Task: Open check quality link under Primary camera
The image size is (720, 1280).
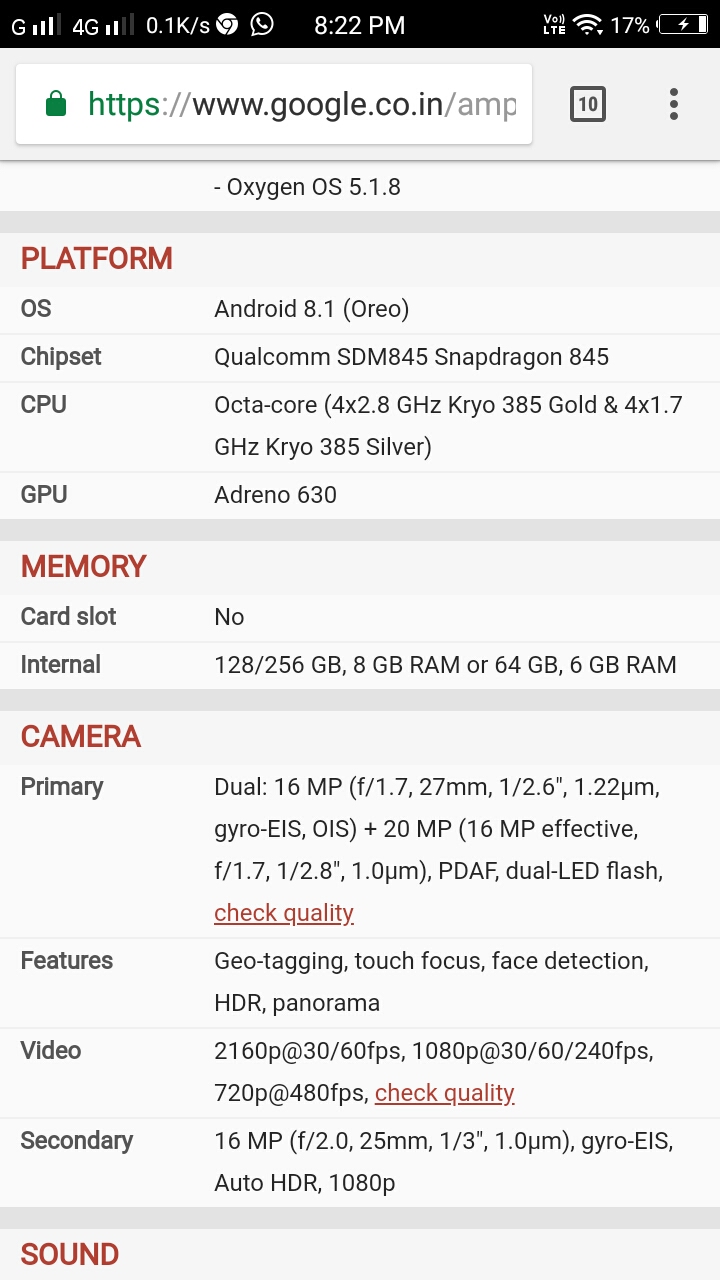Action: click(284, 913)
